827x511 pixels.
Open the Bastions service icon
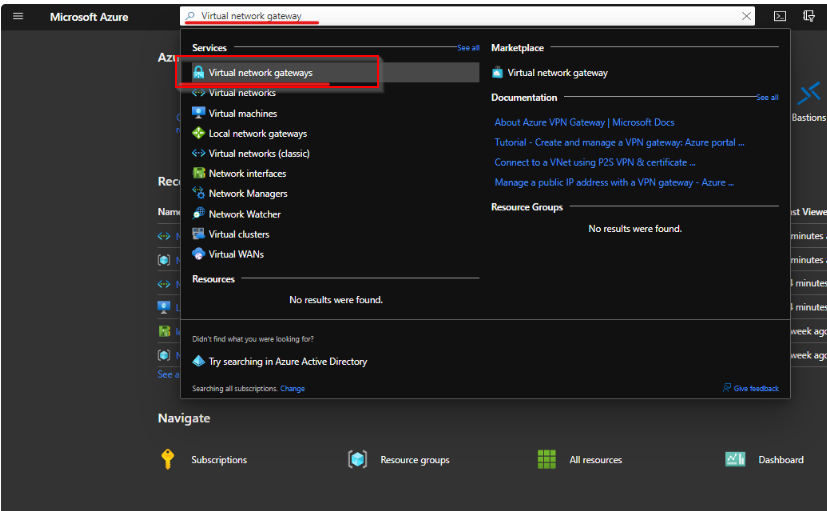(809, 94)
